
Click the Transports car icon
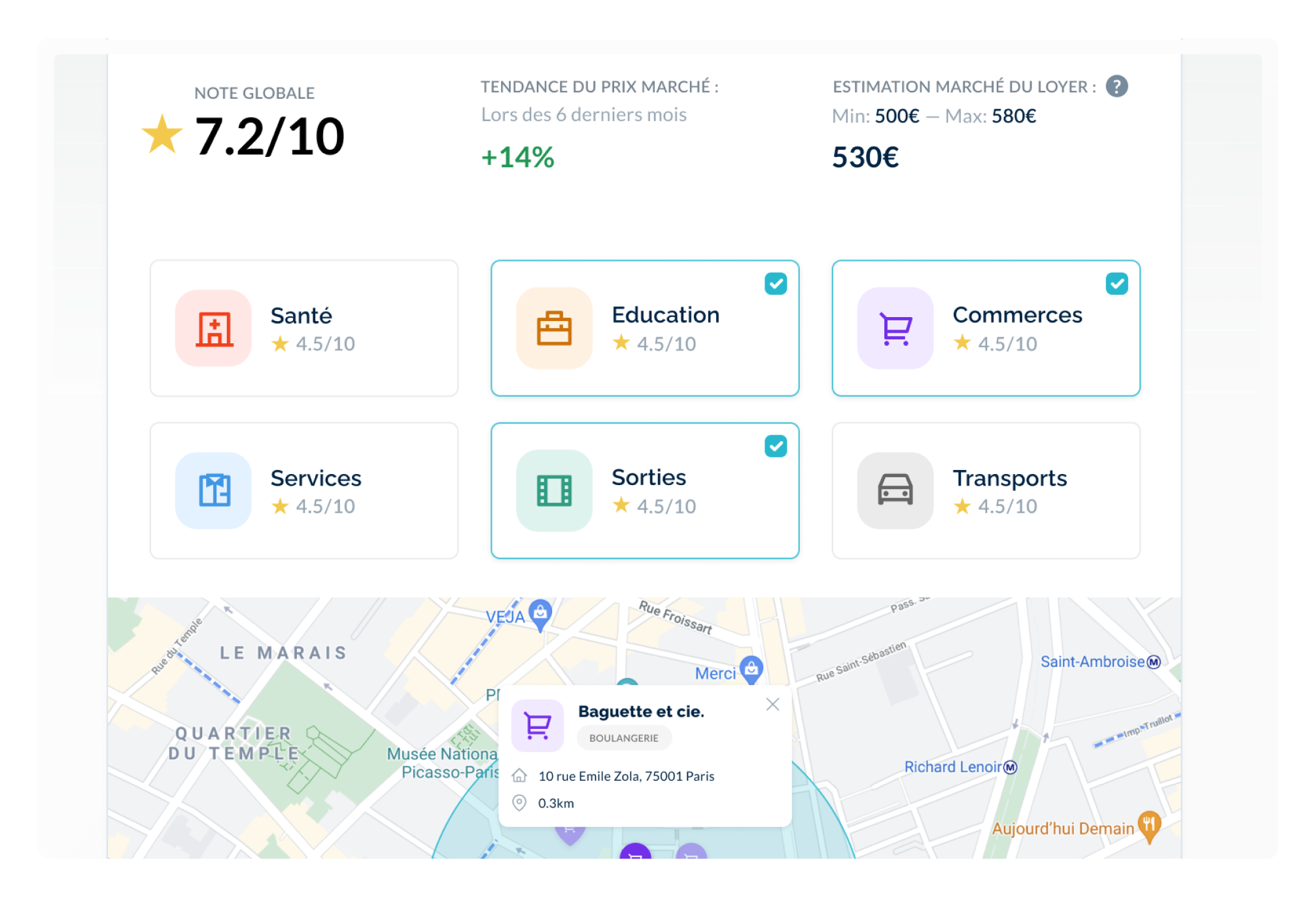click(895, 490)
